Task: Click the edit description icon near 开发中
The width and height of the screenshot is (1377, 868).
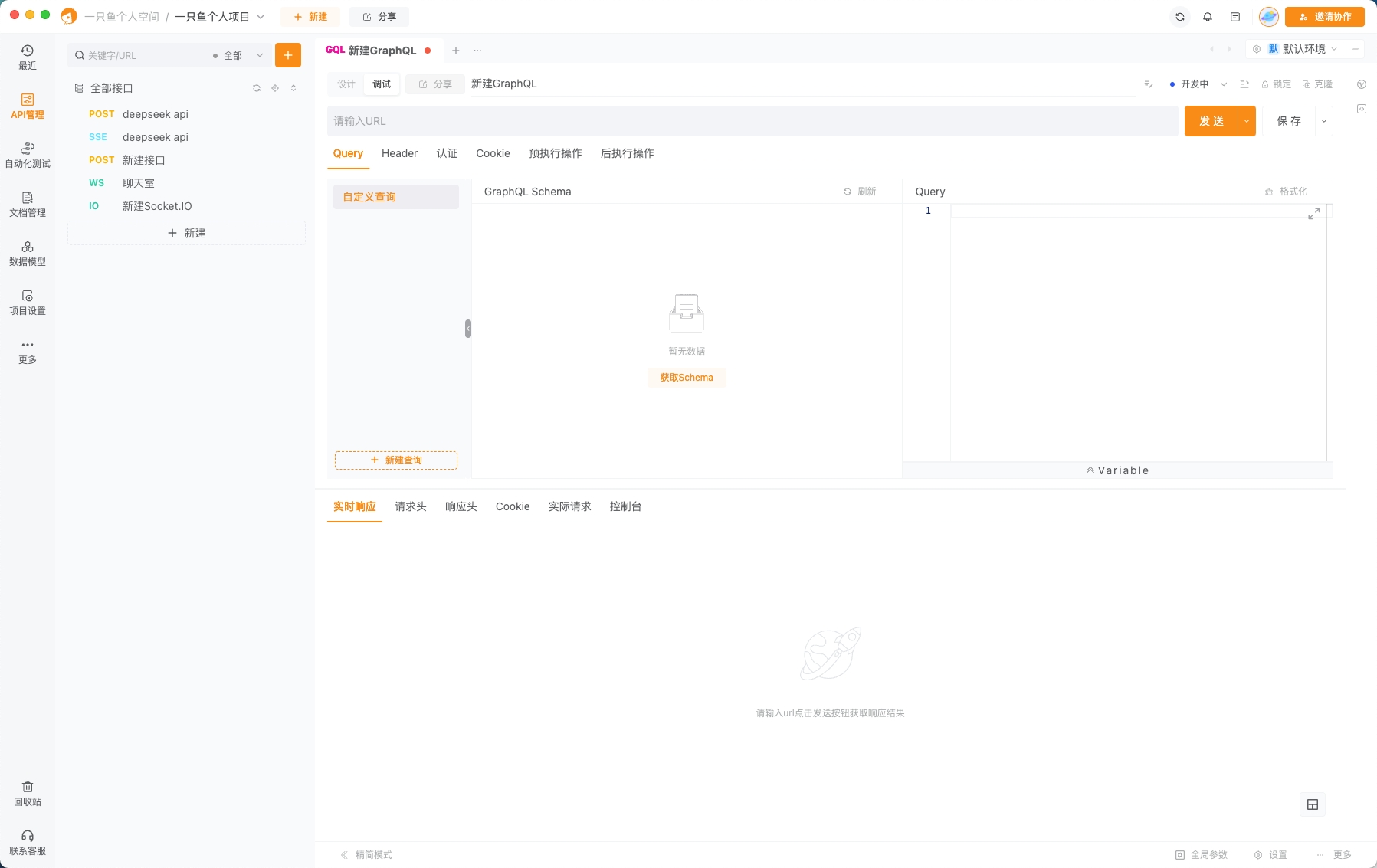Action: click(x=1149, y=84)
